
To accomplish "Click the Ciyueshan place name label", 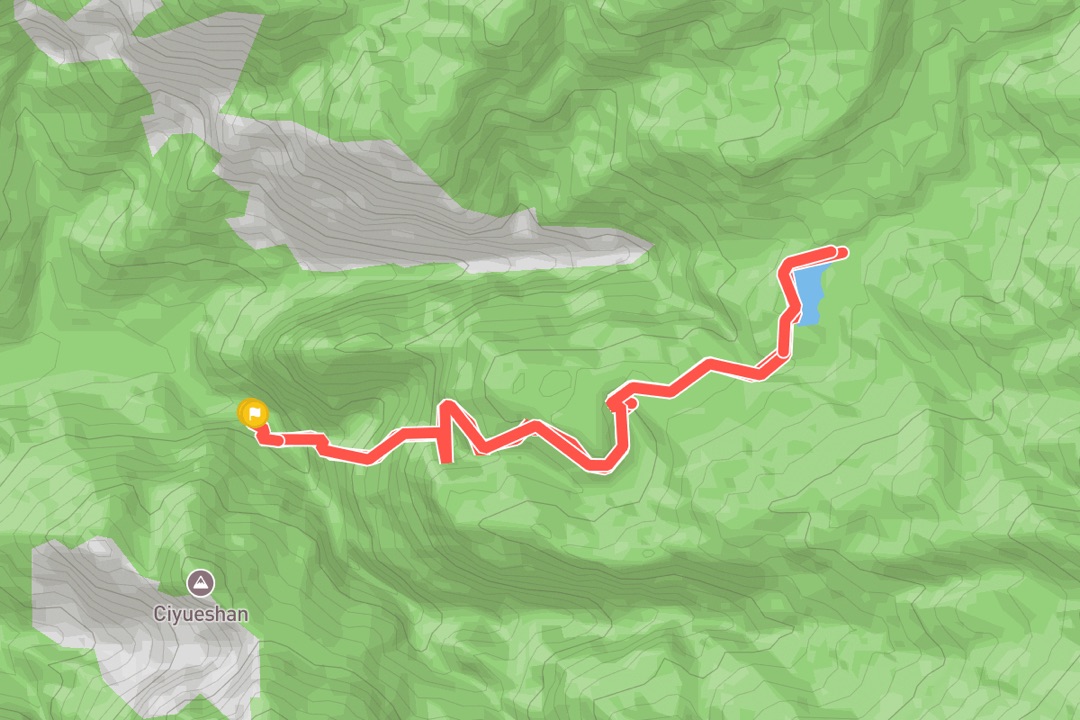I will 200,614.
